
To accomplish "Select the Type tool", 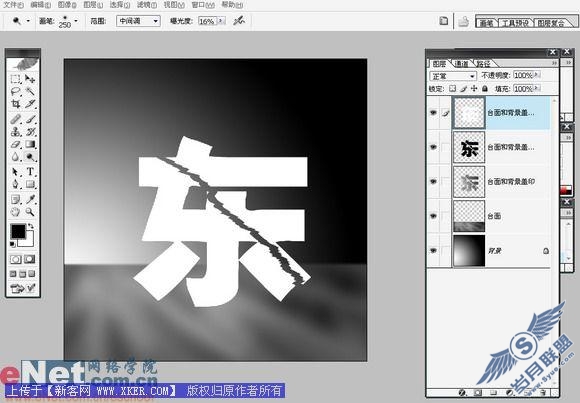I will pyautogui.click(x=30, y=172).
